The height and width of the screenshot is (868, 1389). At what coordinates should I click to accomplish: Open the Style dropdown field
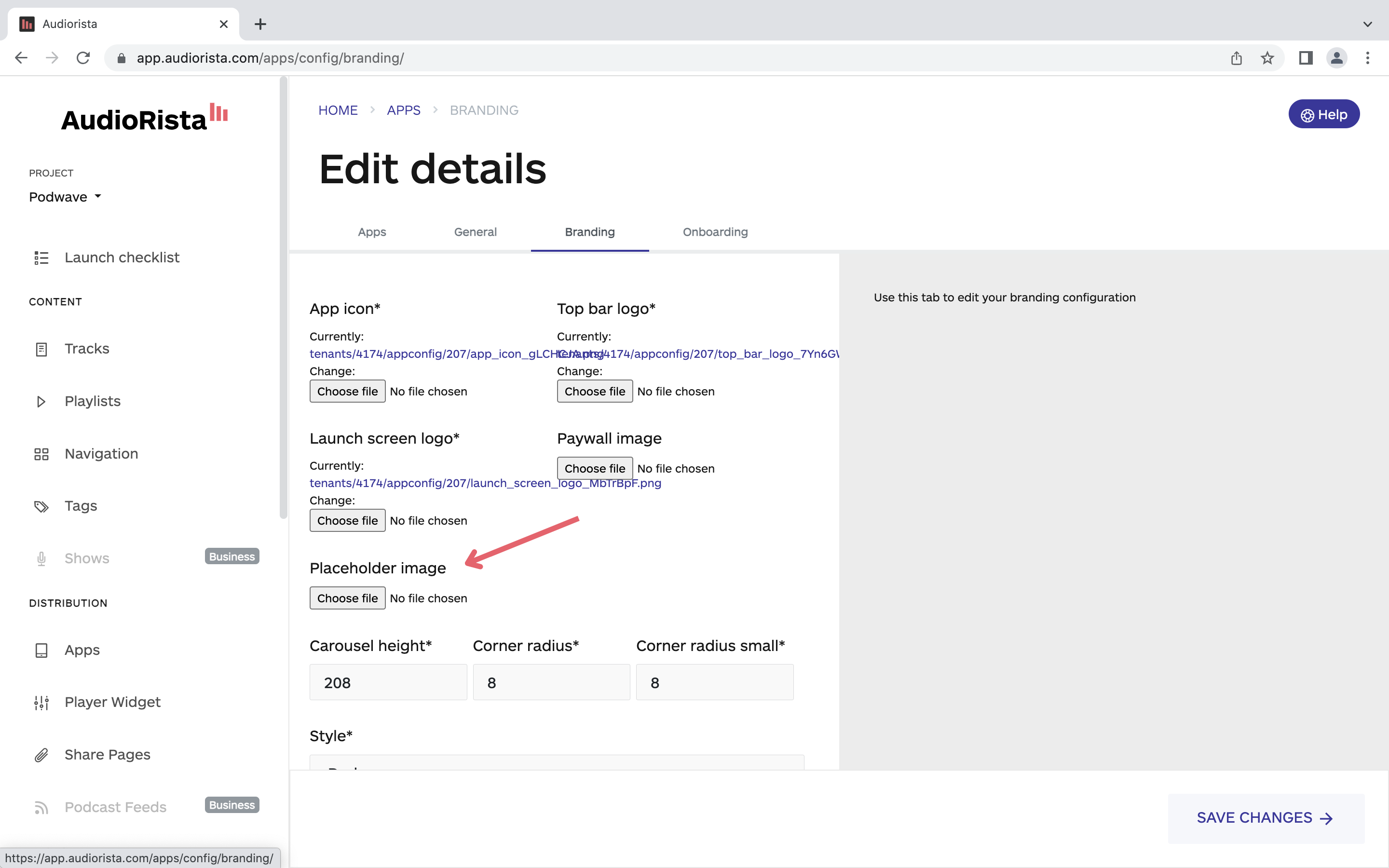click(x=557, y=762)
